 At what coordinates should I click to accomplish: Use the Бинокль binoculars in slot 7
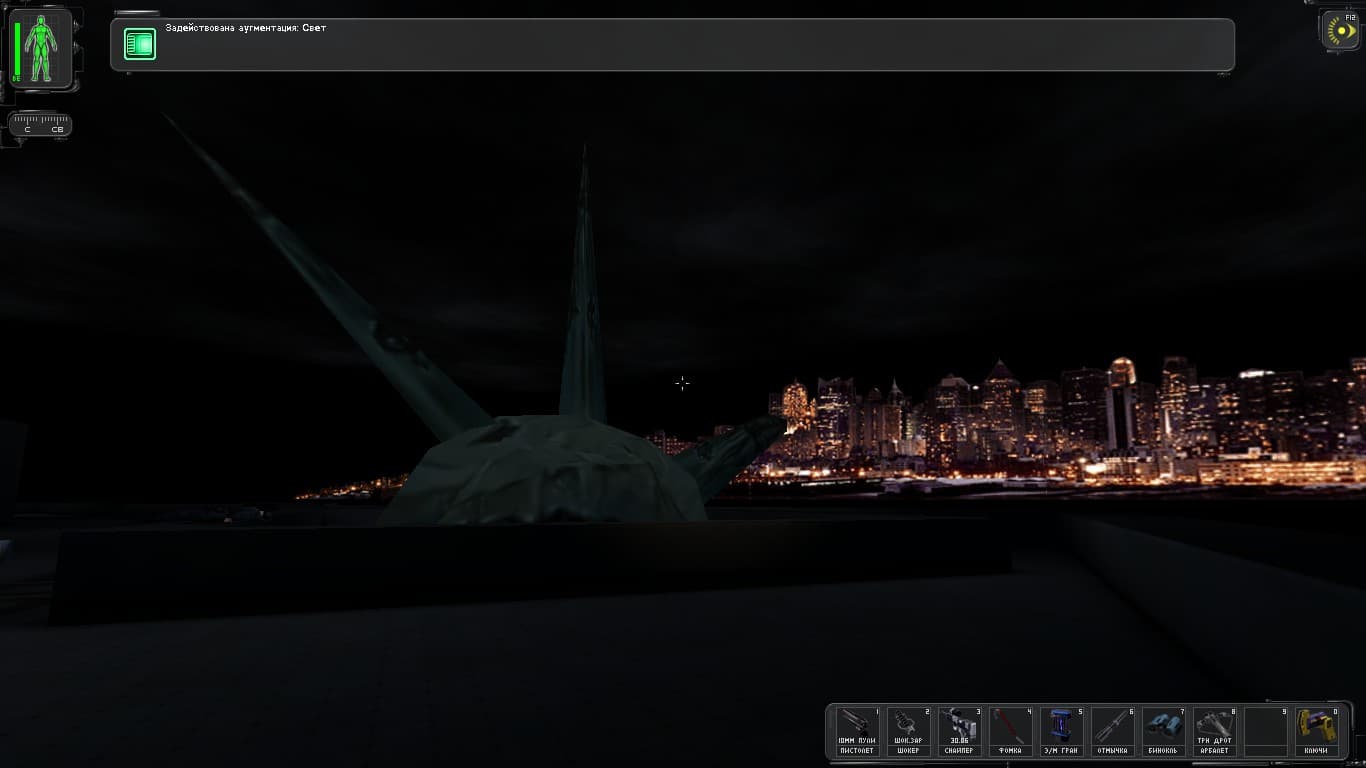click(x=1163, y=732)
